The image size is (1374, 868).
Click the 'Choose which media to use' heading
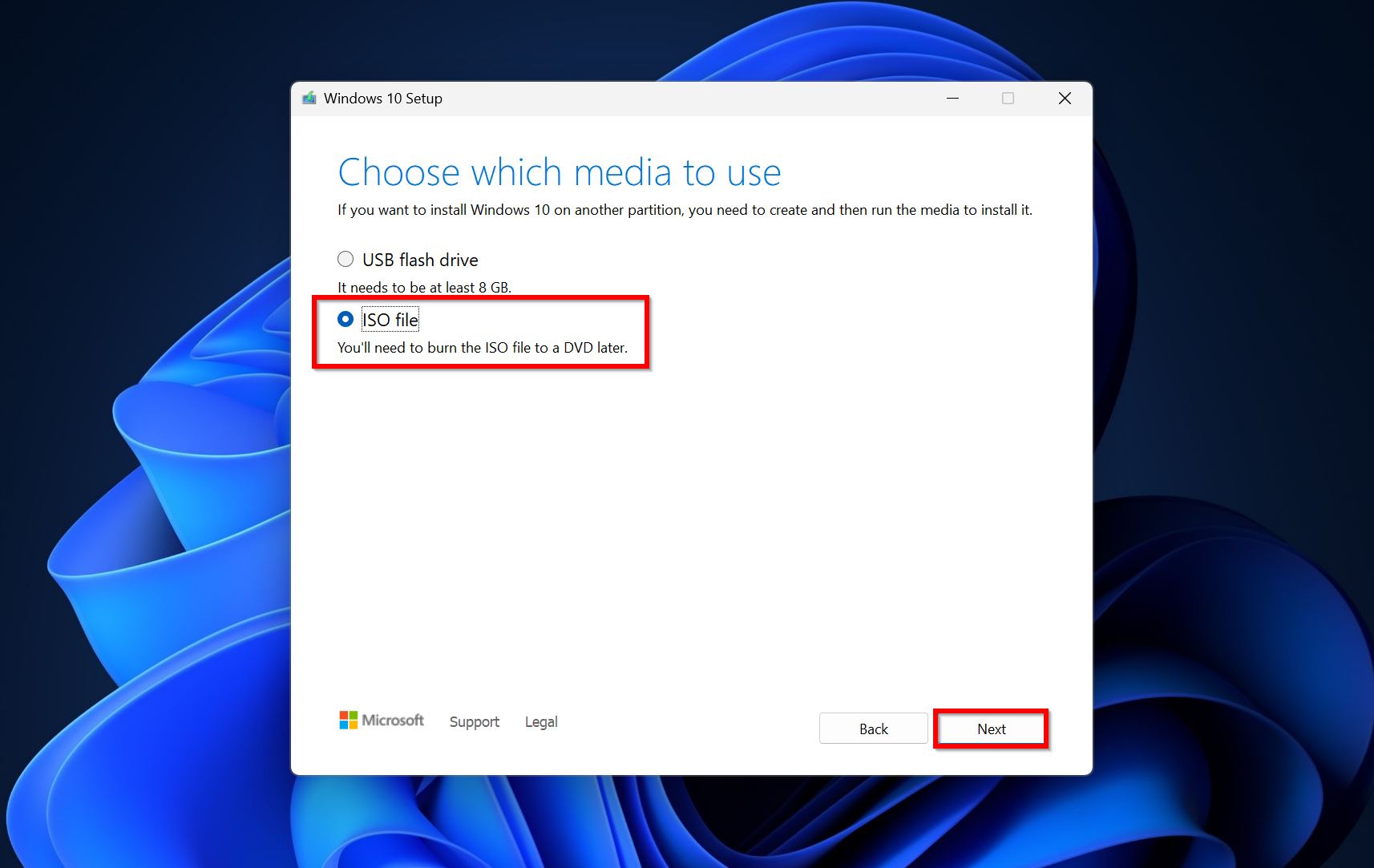pos(560,172)
